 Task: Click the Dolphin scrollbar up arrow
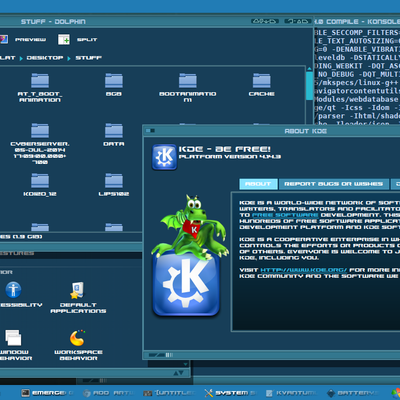309,69
